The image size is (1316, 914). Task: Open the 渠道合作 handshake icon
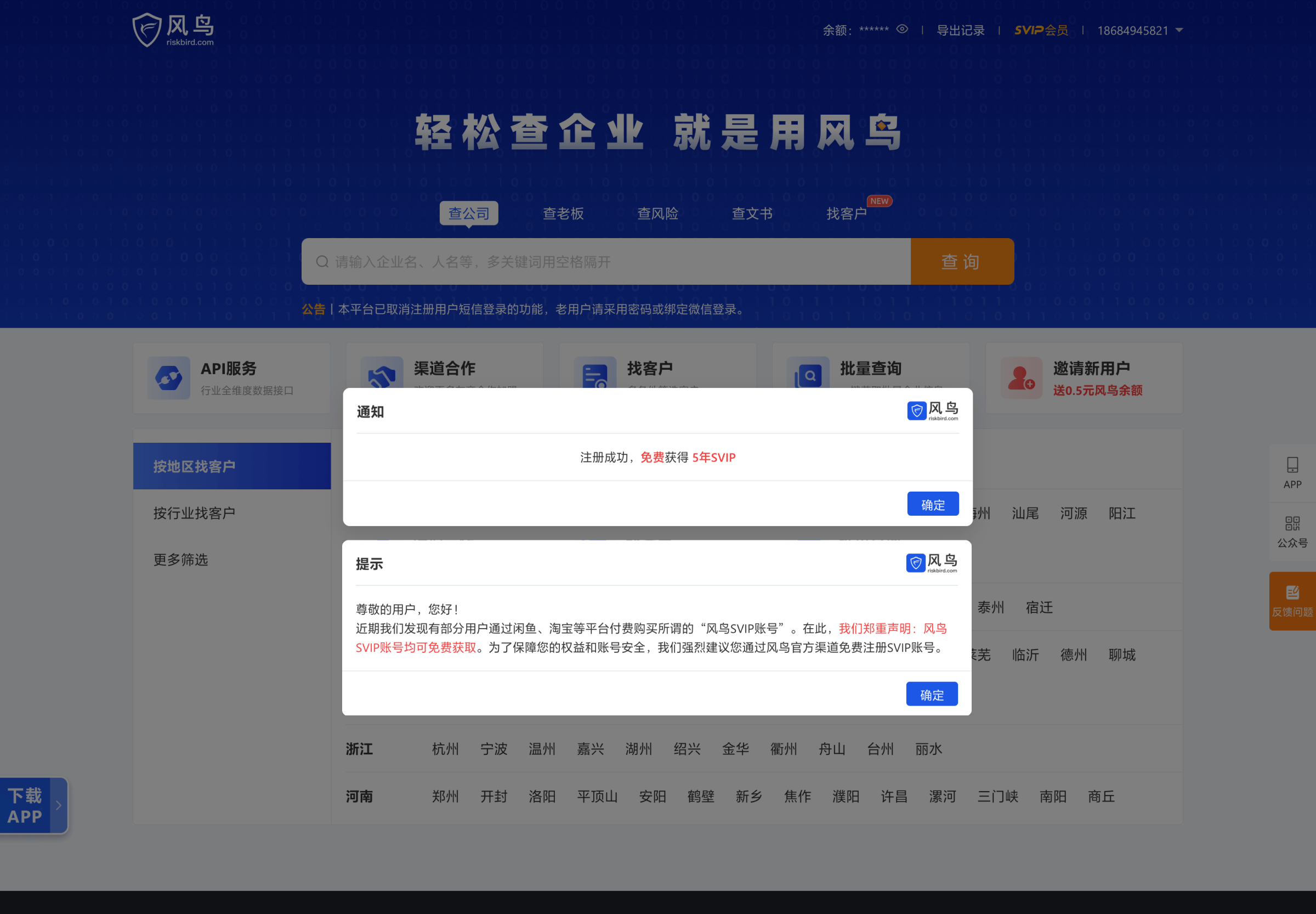pos(382,374)
